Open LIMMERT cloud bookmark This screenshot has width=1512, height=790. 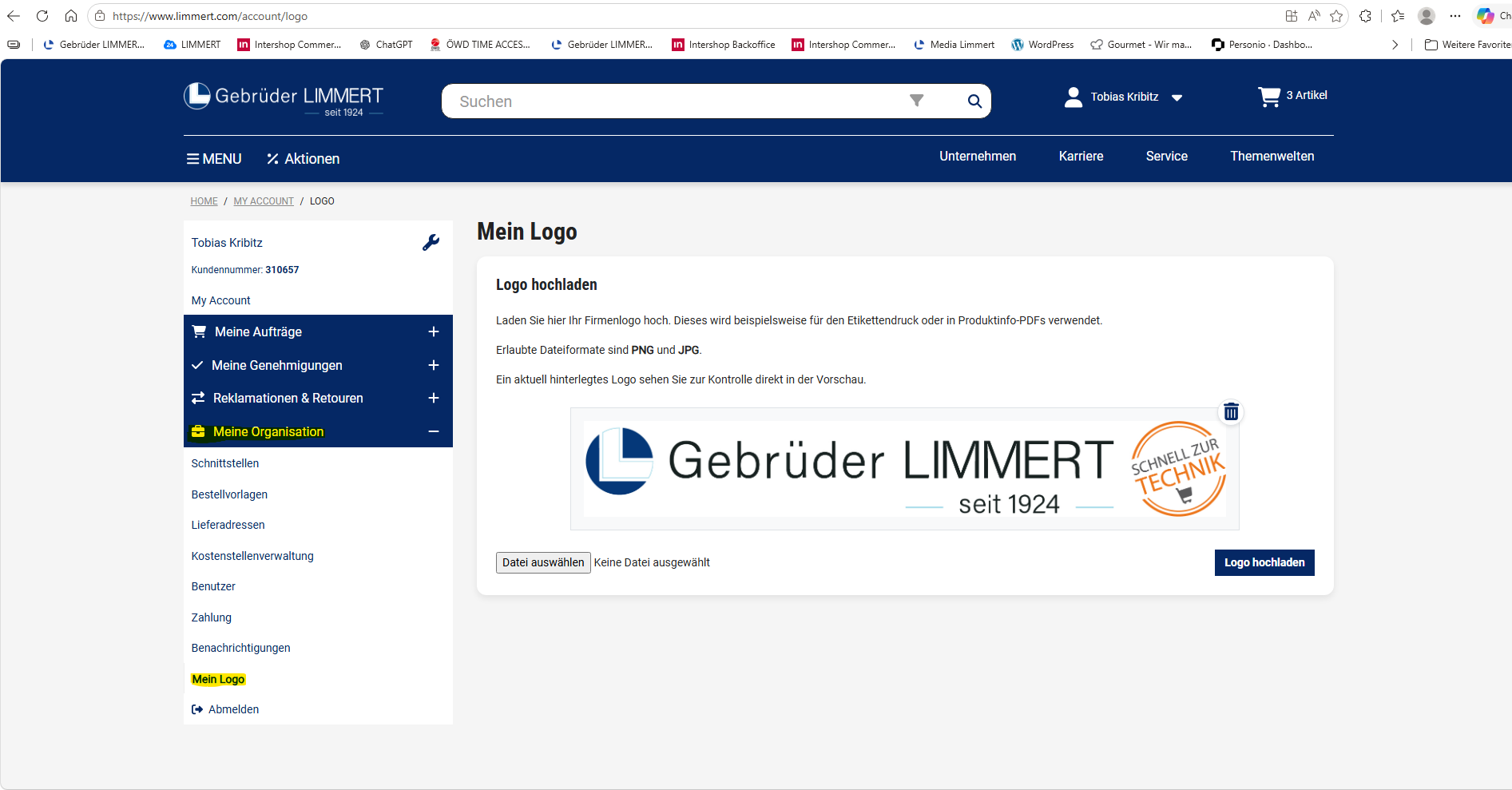point(192,45)
